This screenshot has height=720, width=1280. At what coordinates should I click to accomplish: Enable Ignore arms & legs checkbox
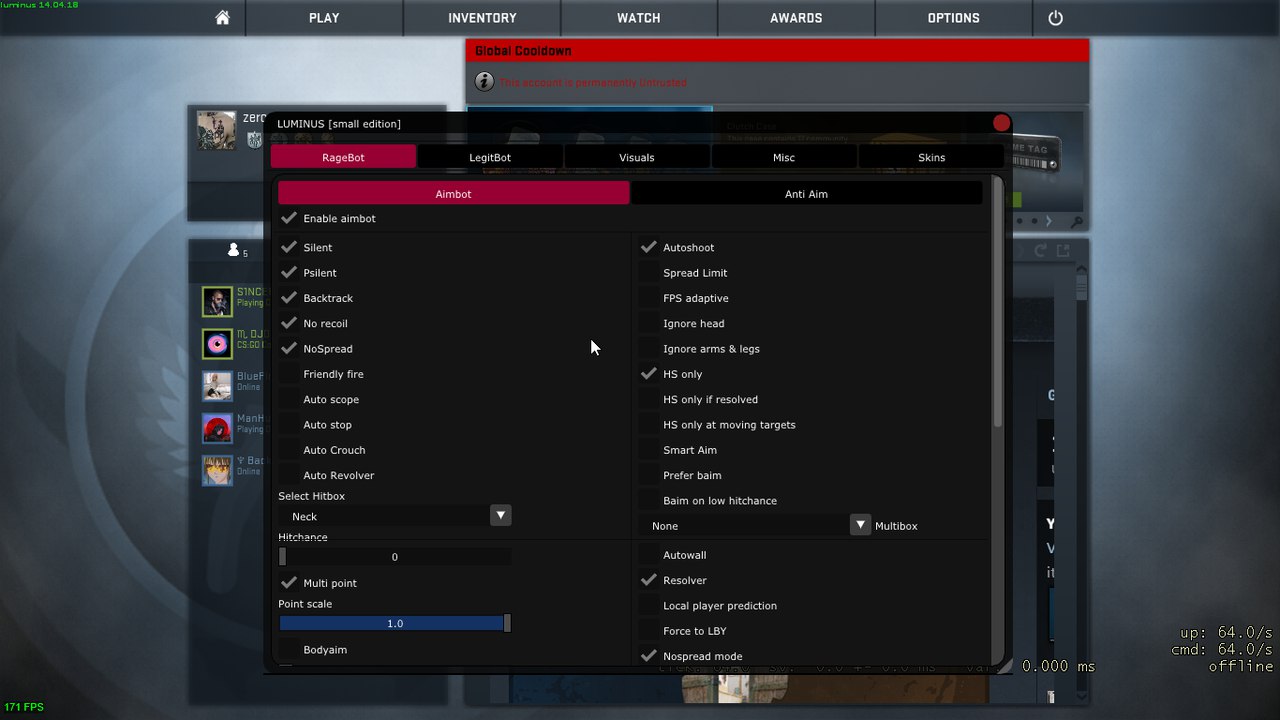(x=649, y=348)
